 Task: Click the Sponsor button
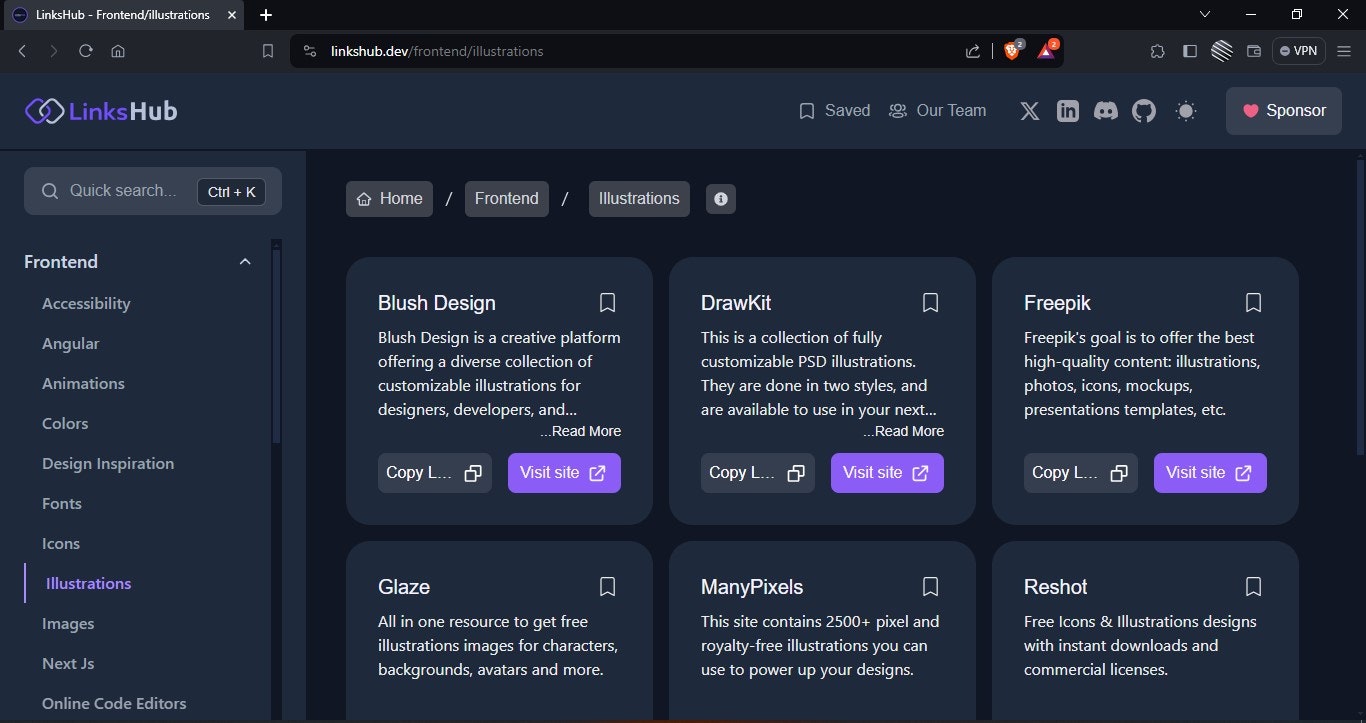coord(1284,111)
